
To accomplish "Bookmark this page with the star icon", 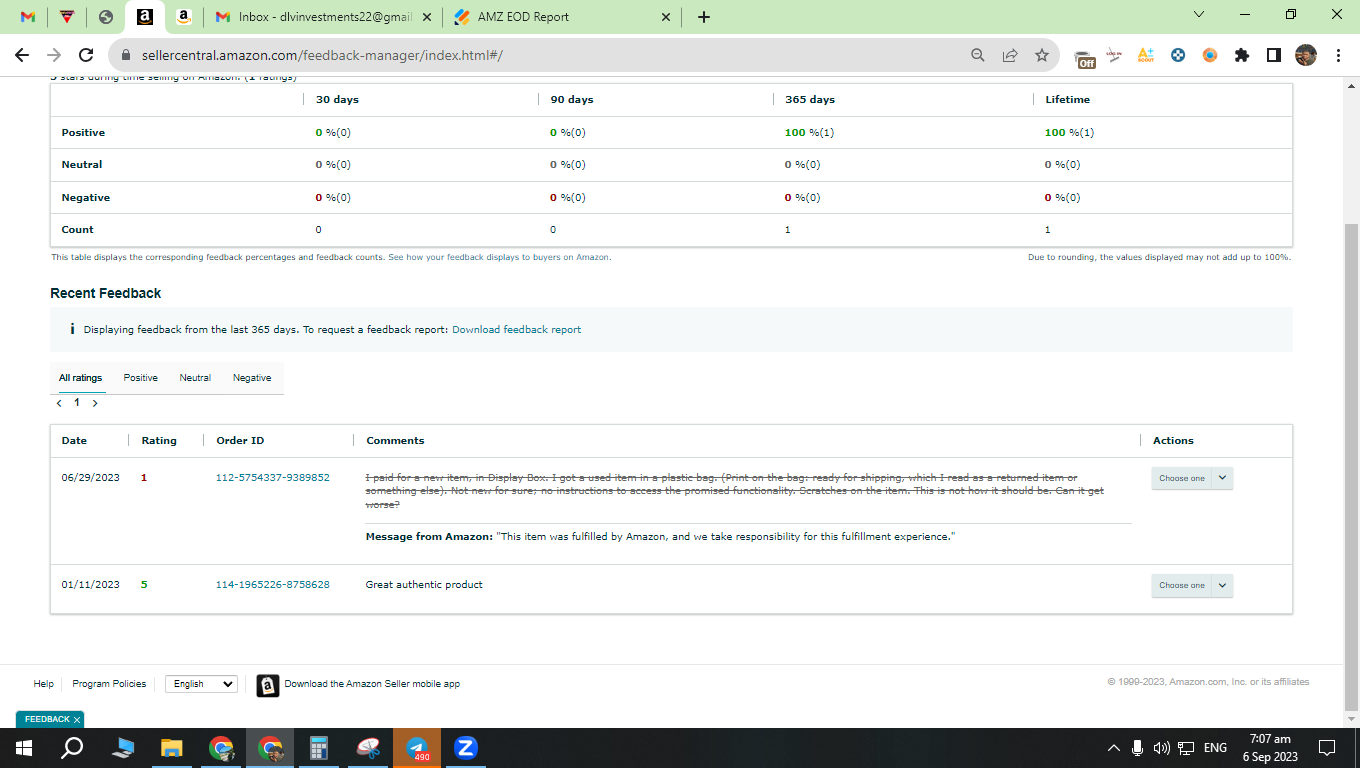I will [x=1042, y=56].
